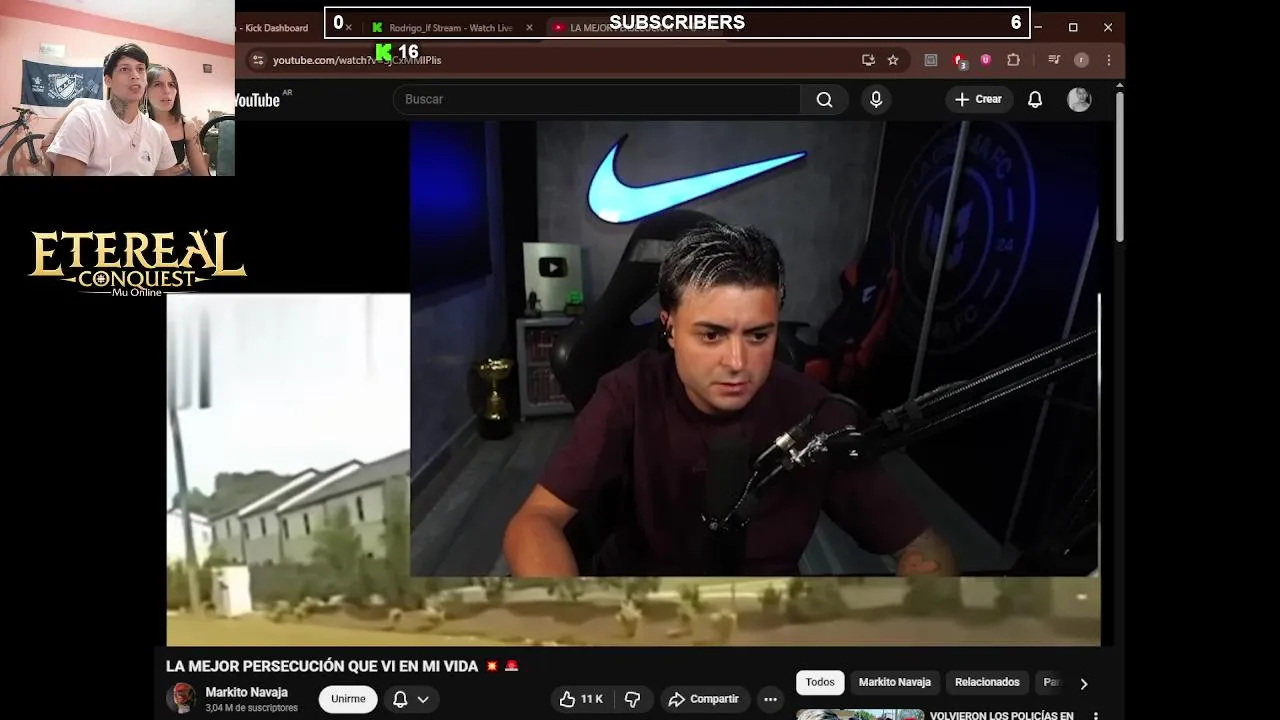This screenshot has width=1280, height=720.
Task: Select the Relacionados filter chip
Action: point(987,682)
